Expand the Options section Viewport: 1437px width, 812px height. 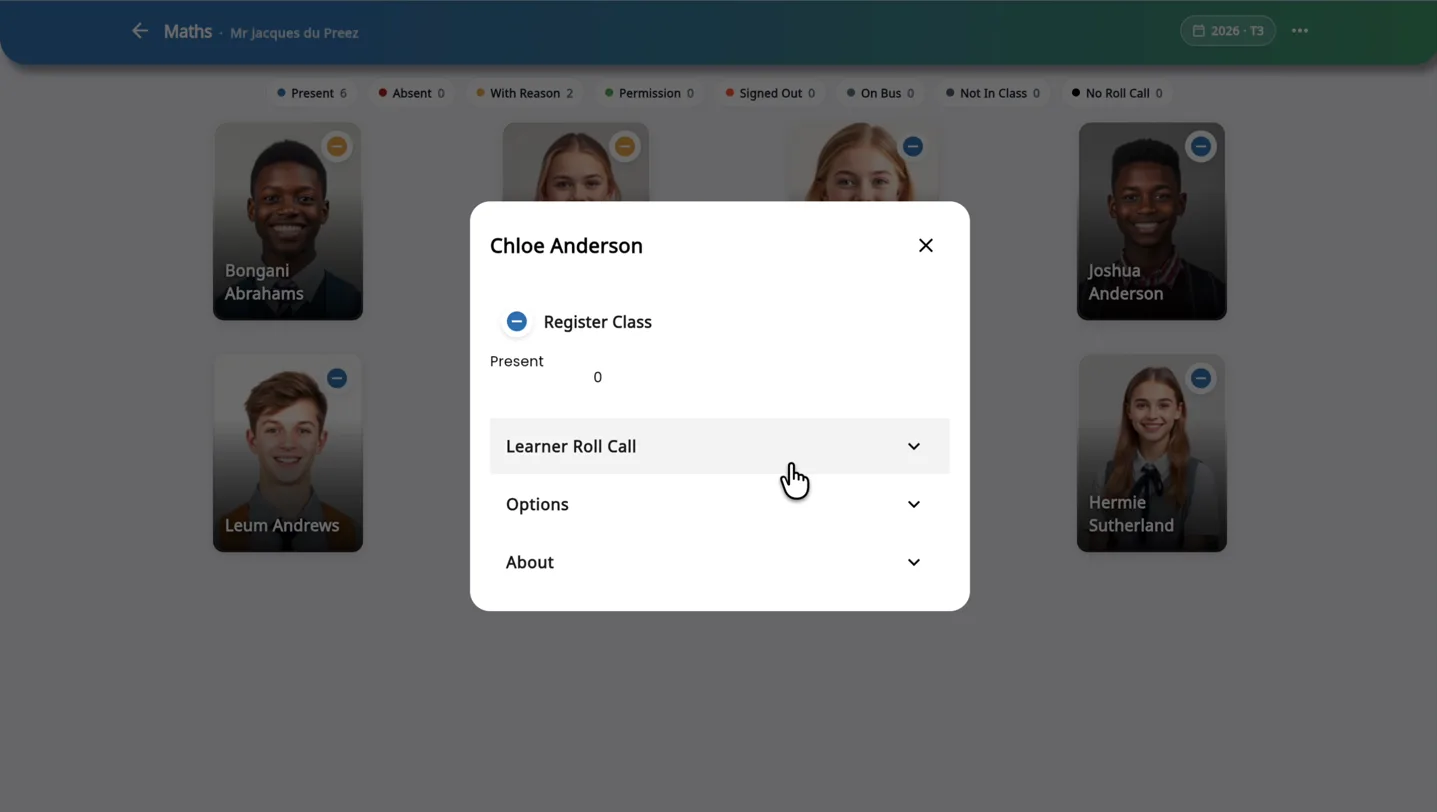point(719,504)
